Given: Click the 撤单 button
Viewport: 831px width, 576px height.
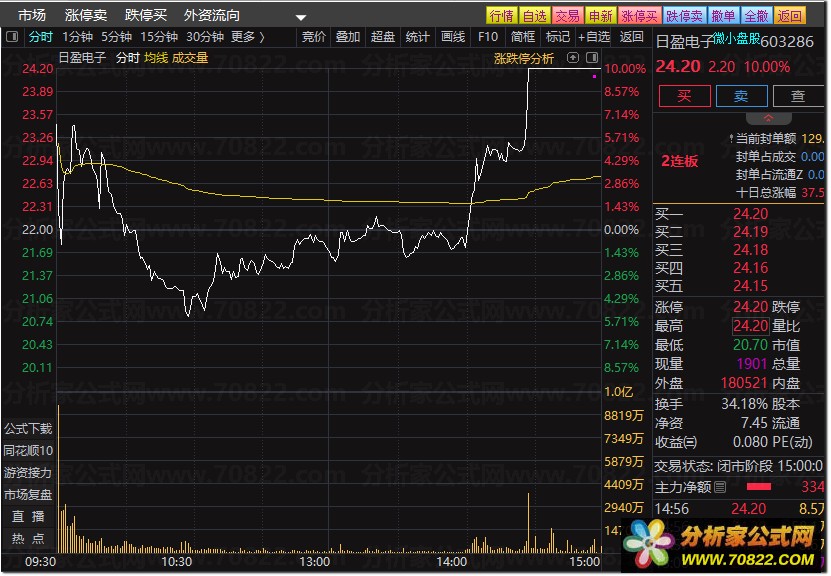Looking at the screenshot, I should click(723, 15).
